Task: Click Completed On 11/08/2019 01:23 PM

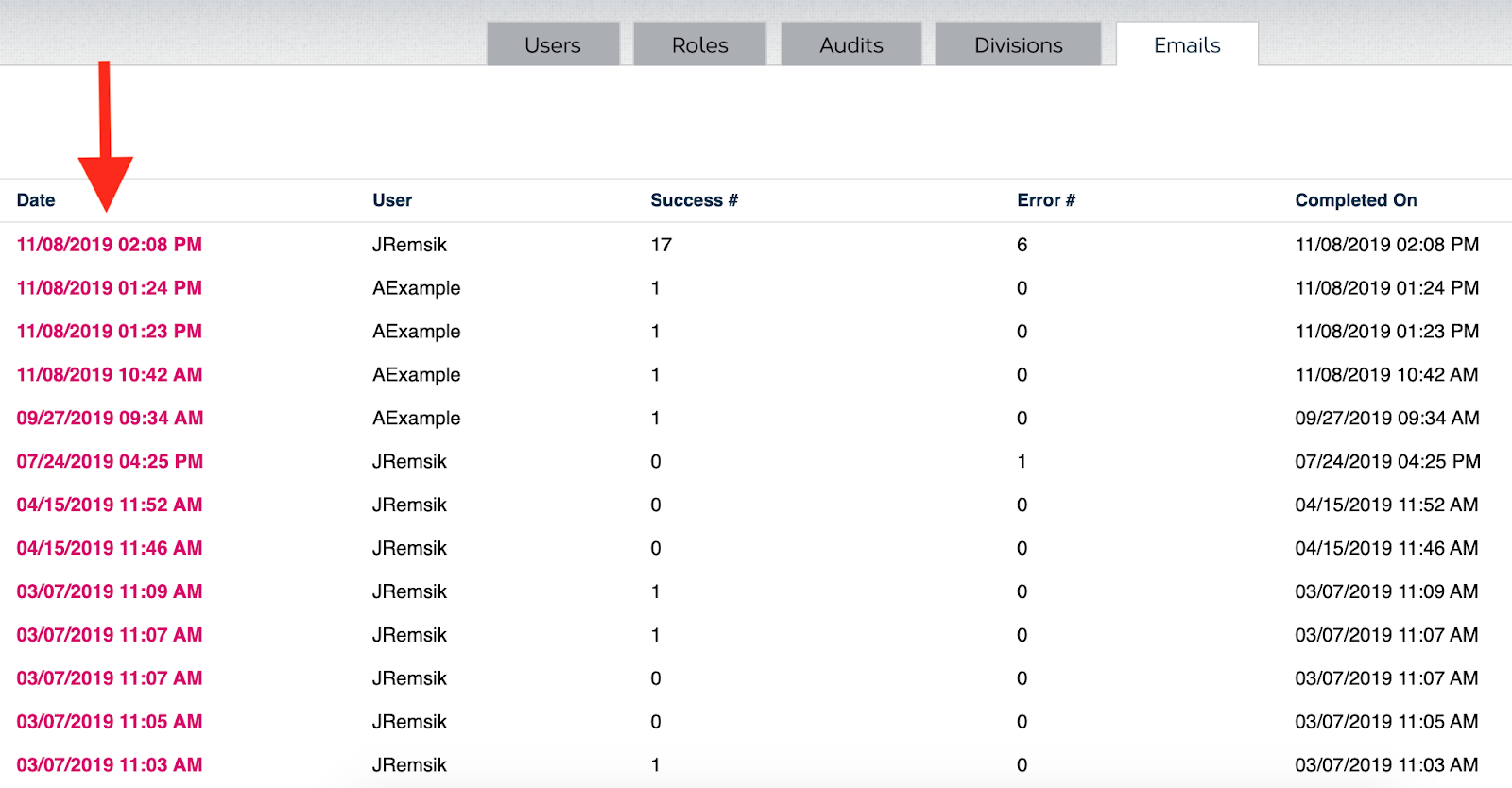Action: coord(1386,332)
